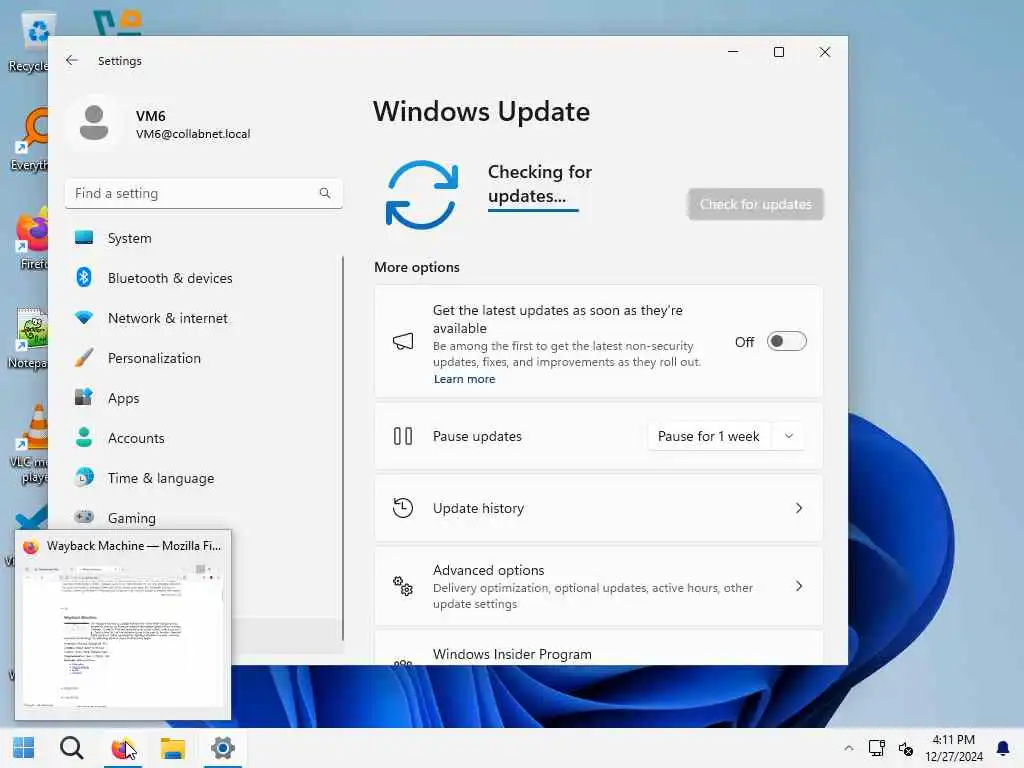Screen dimensions: 1024x768
Task: Show hidden system tray icons
Action: [x=848, y=748]
